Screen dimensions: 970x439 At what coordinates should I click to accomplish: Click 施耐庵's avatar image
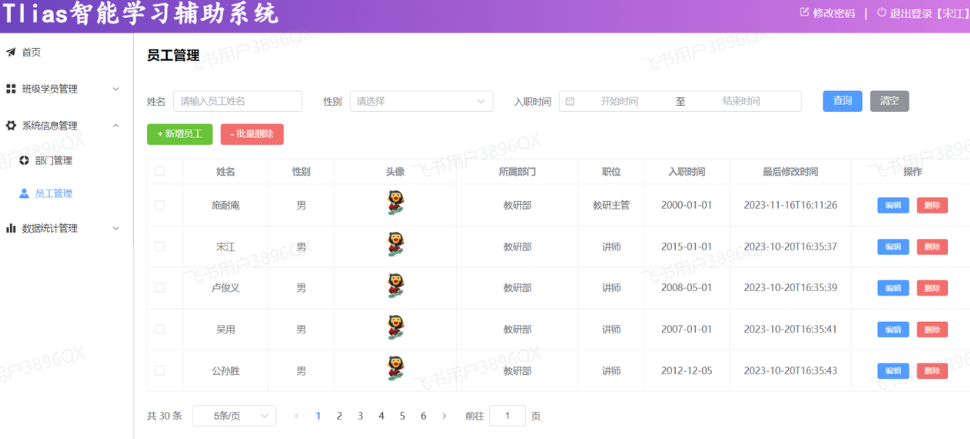tap(395, 203)
